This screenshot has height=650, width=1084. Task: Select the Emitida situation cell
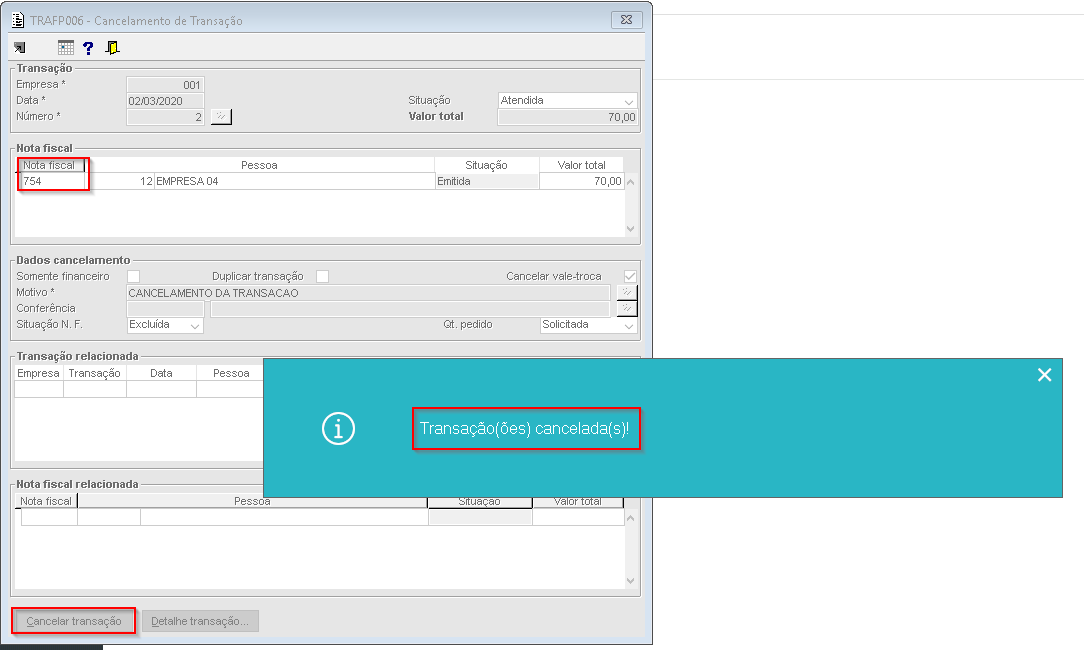coord(487,181)
